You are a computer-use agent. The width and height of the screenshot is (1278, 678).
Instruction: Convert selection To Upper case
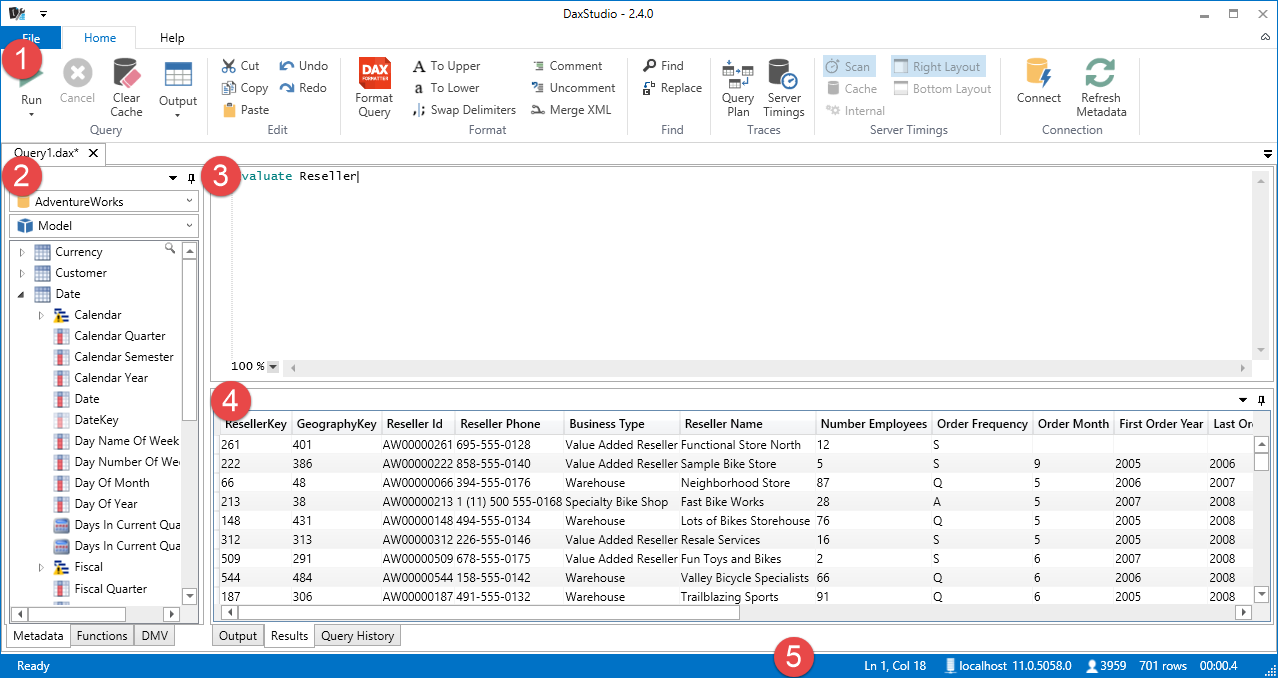click(446, 66)
